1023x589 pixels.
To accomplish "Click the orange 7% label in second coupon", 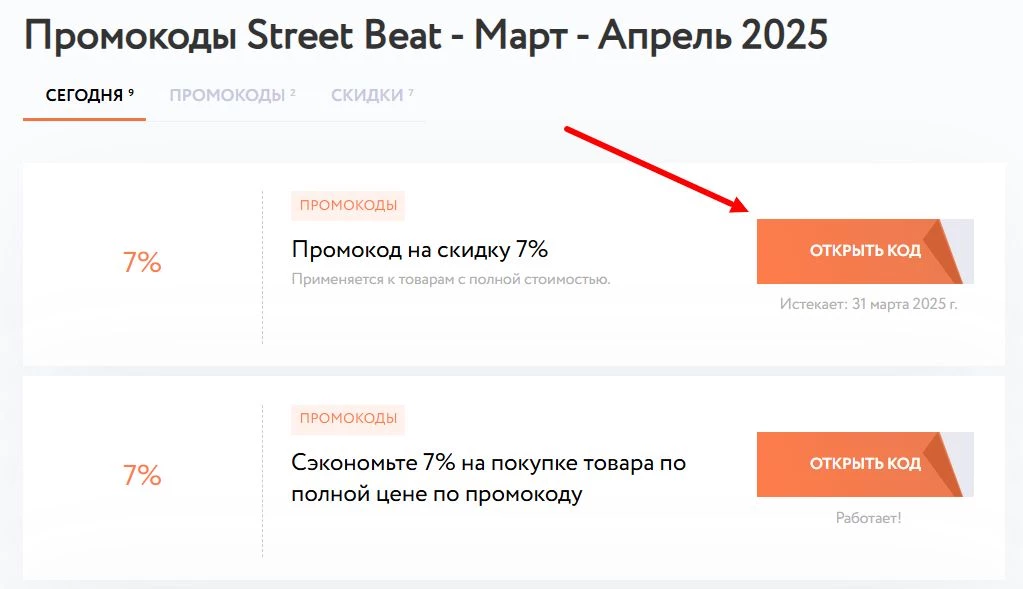I will [142, 475].
